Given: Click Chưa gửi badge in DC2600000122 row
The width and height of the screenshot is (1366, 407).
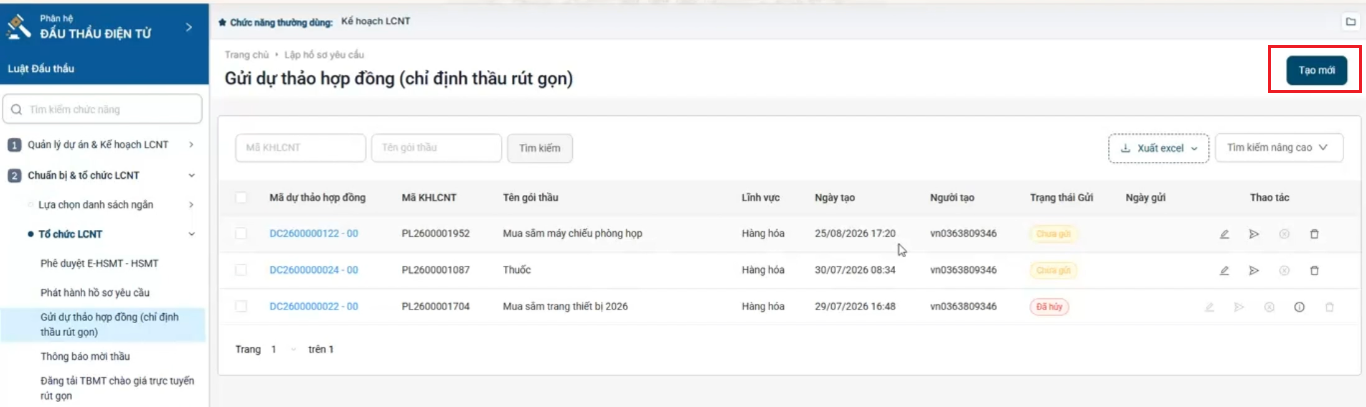Looking at the screenshot, I should click(x=1054, y=234).
